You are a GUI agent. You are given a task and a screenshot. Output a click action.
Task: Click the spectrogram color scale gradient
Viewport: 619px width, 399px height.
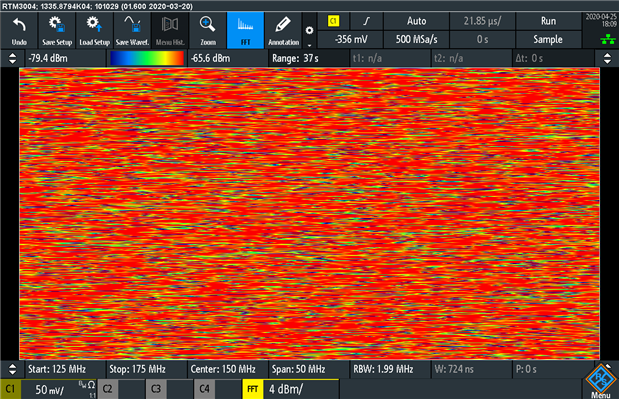(147, 58)
